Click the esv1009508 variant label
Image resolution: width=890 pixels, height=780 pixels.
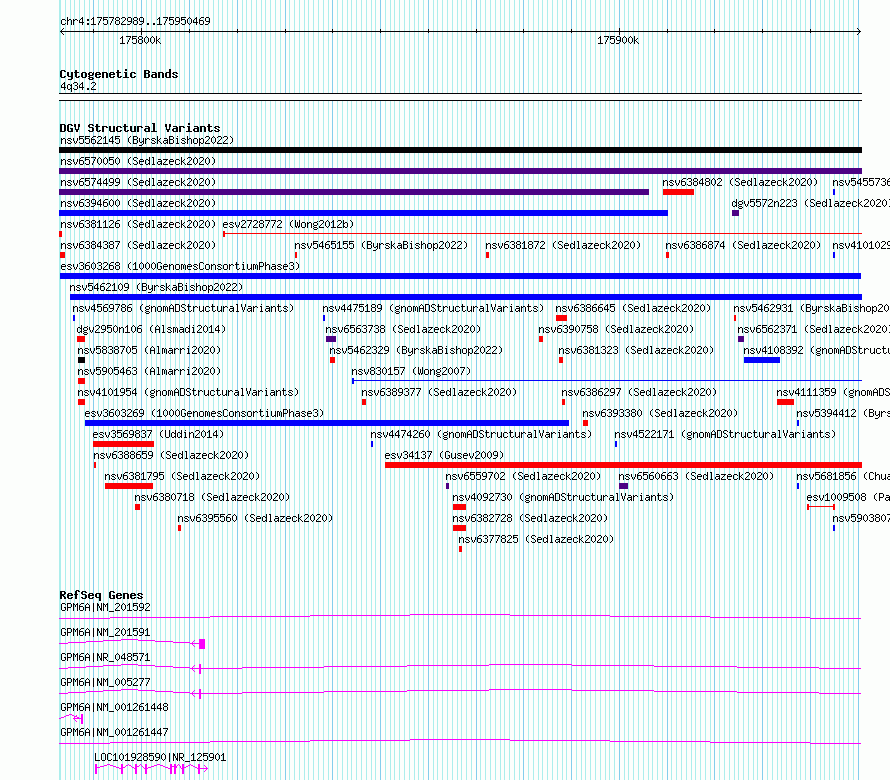click(847, 497)
